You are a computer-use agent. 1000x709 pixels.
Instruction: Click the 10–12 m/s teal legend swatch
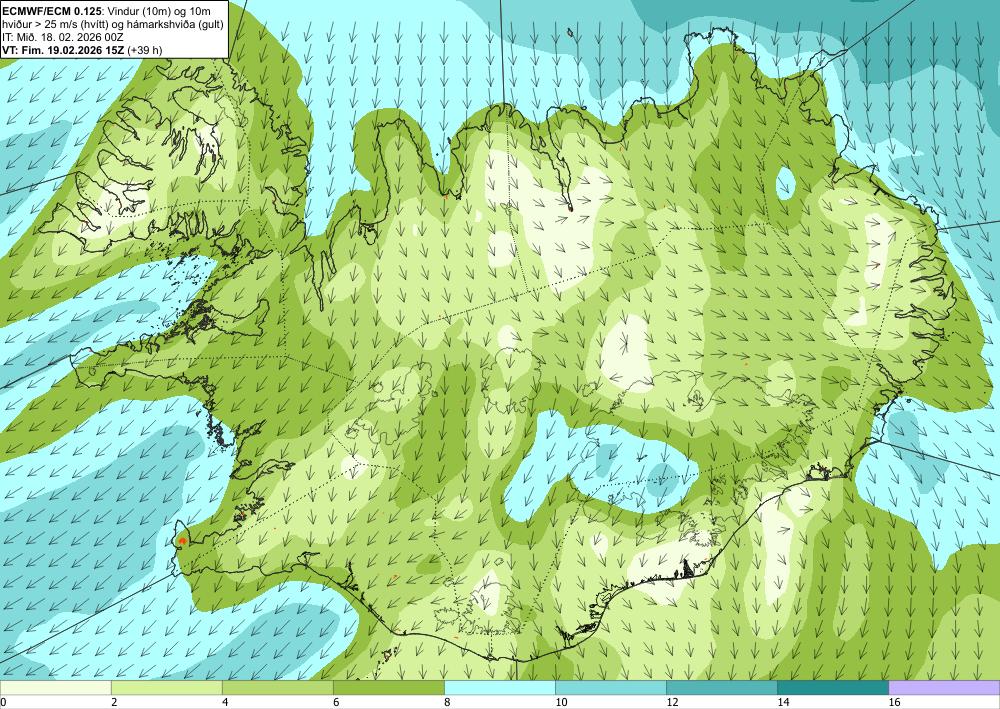pos(611,688)
